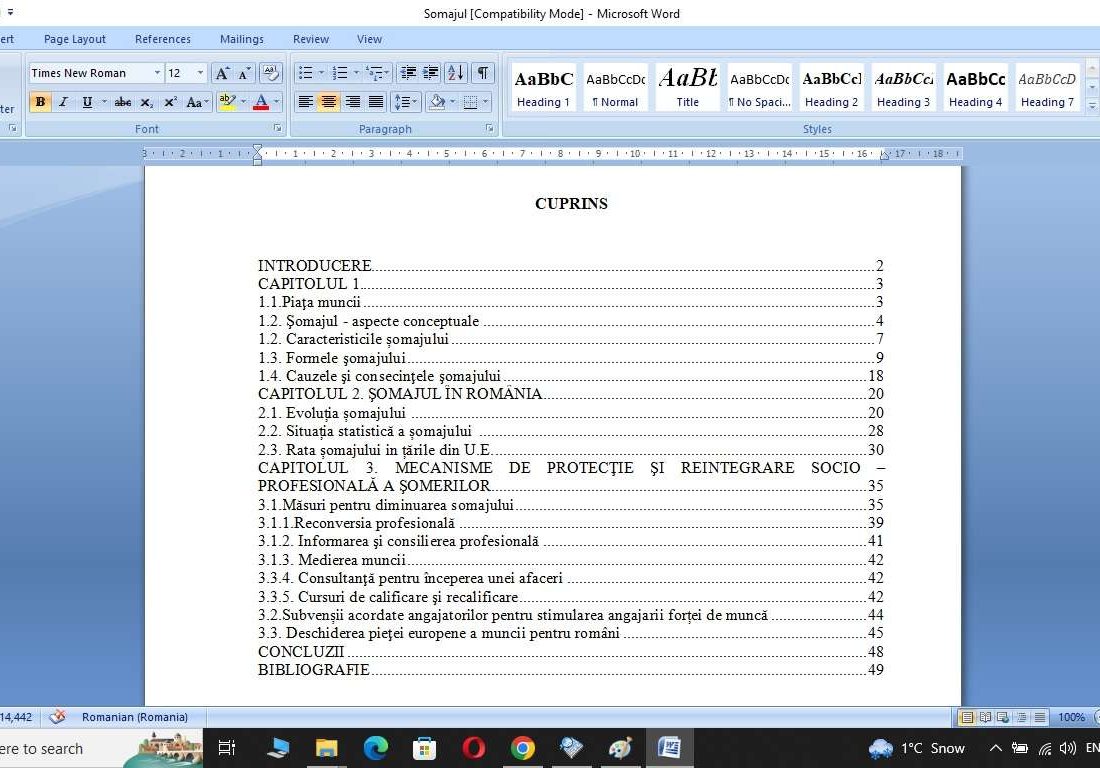The height and width of the screenshot is (768, 1100).
Task: Click the Superscript icon
Action: (170, 102)
